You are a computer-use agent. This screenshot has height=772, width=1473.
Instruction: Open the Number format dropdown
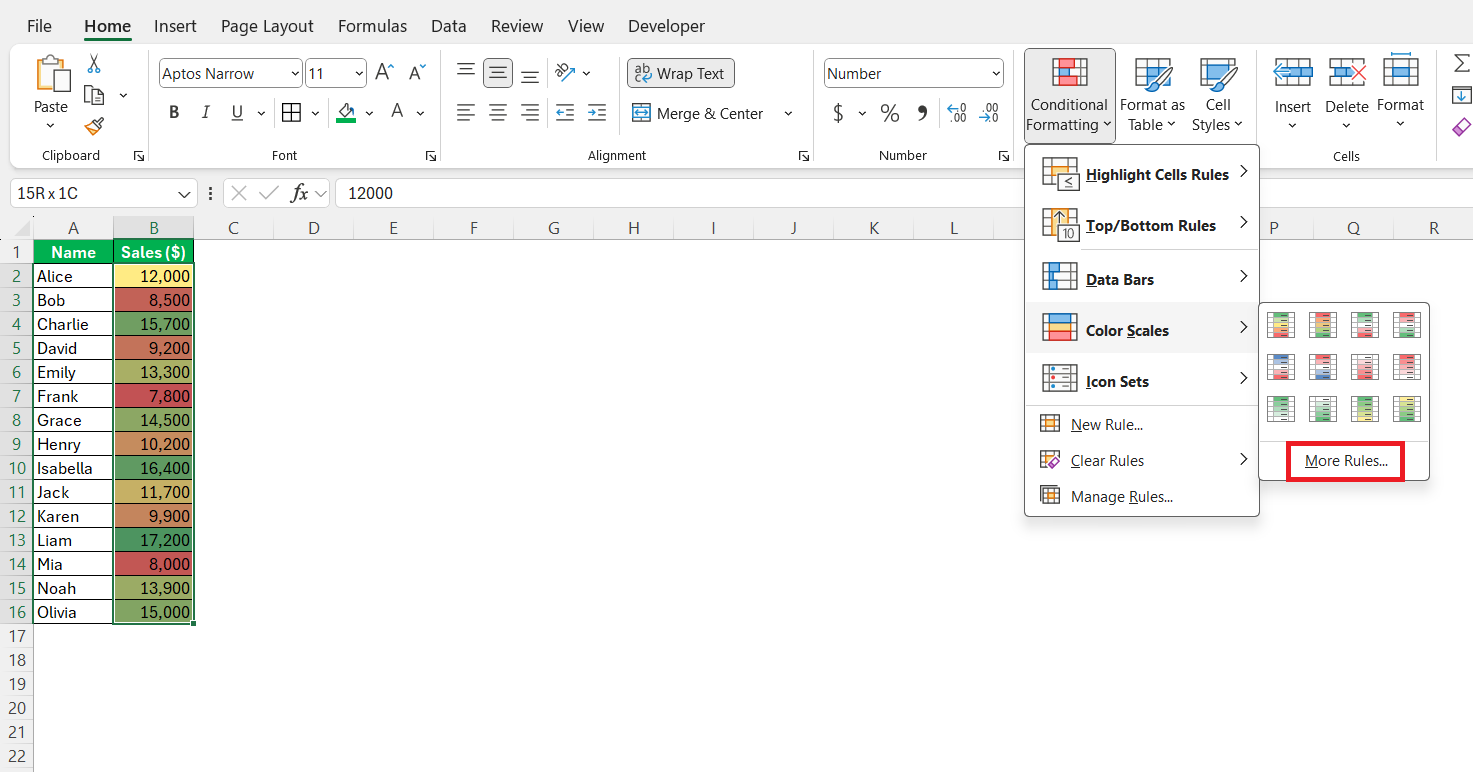pos(996,74)
